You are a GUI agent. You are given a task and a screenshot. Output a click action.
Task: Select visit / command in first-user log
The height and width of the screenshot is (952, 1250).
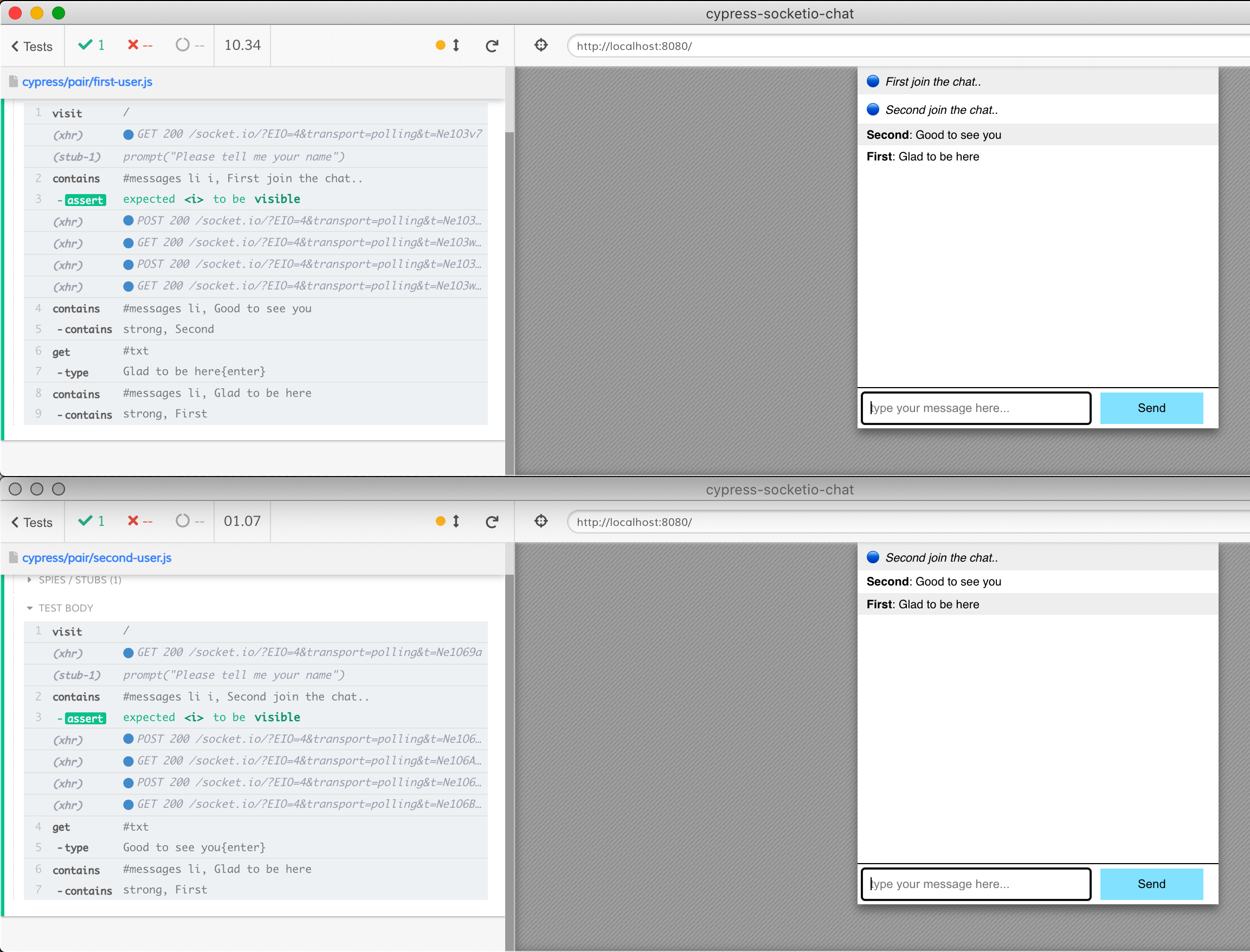255,113
